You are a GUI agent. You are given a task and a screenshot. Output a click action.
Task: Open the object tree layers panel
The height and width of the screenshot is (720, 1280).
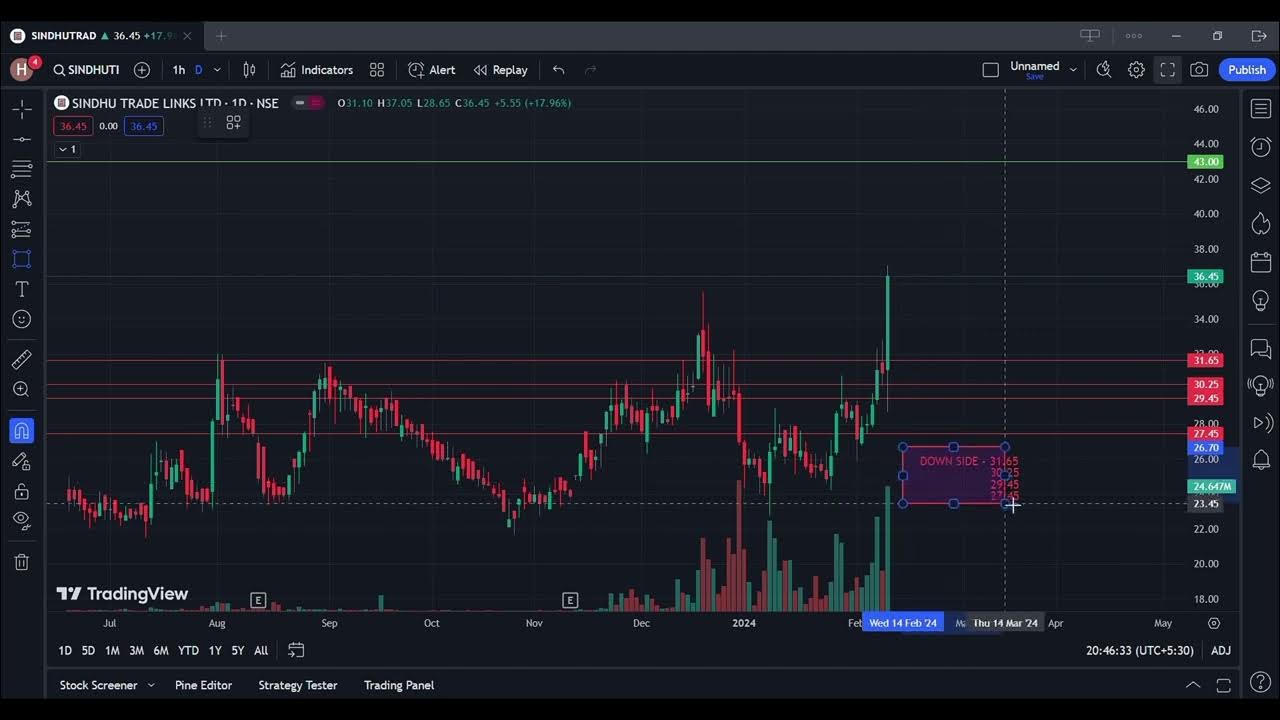[1261, 186]
